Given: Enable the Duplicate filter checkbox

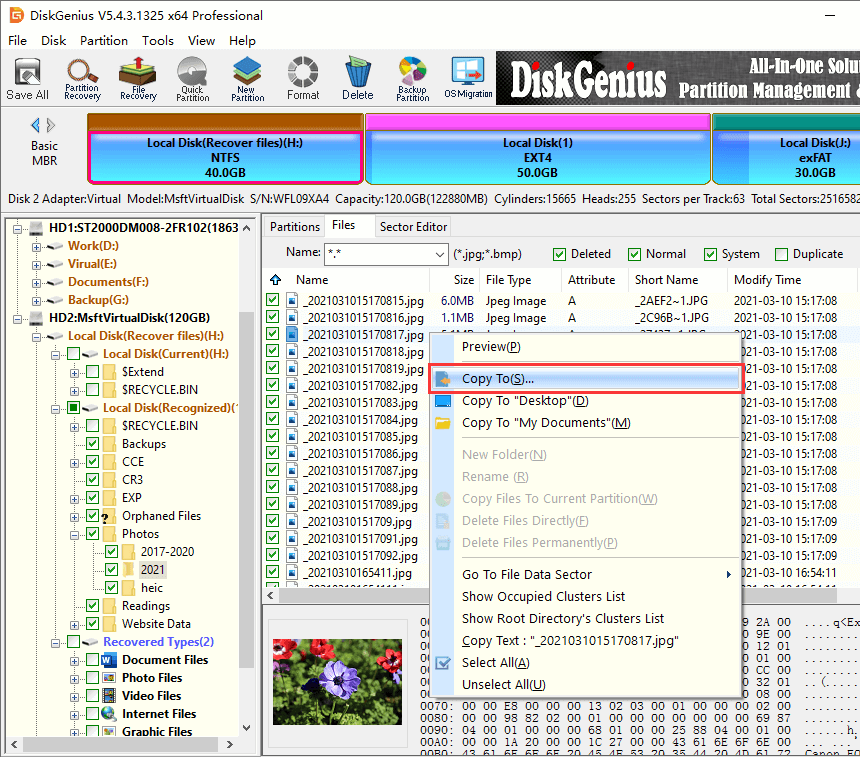Looking at the screenshot, I should pyautogui.click(x=782, y=254).
